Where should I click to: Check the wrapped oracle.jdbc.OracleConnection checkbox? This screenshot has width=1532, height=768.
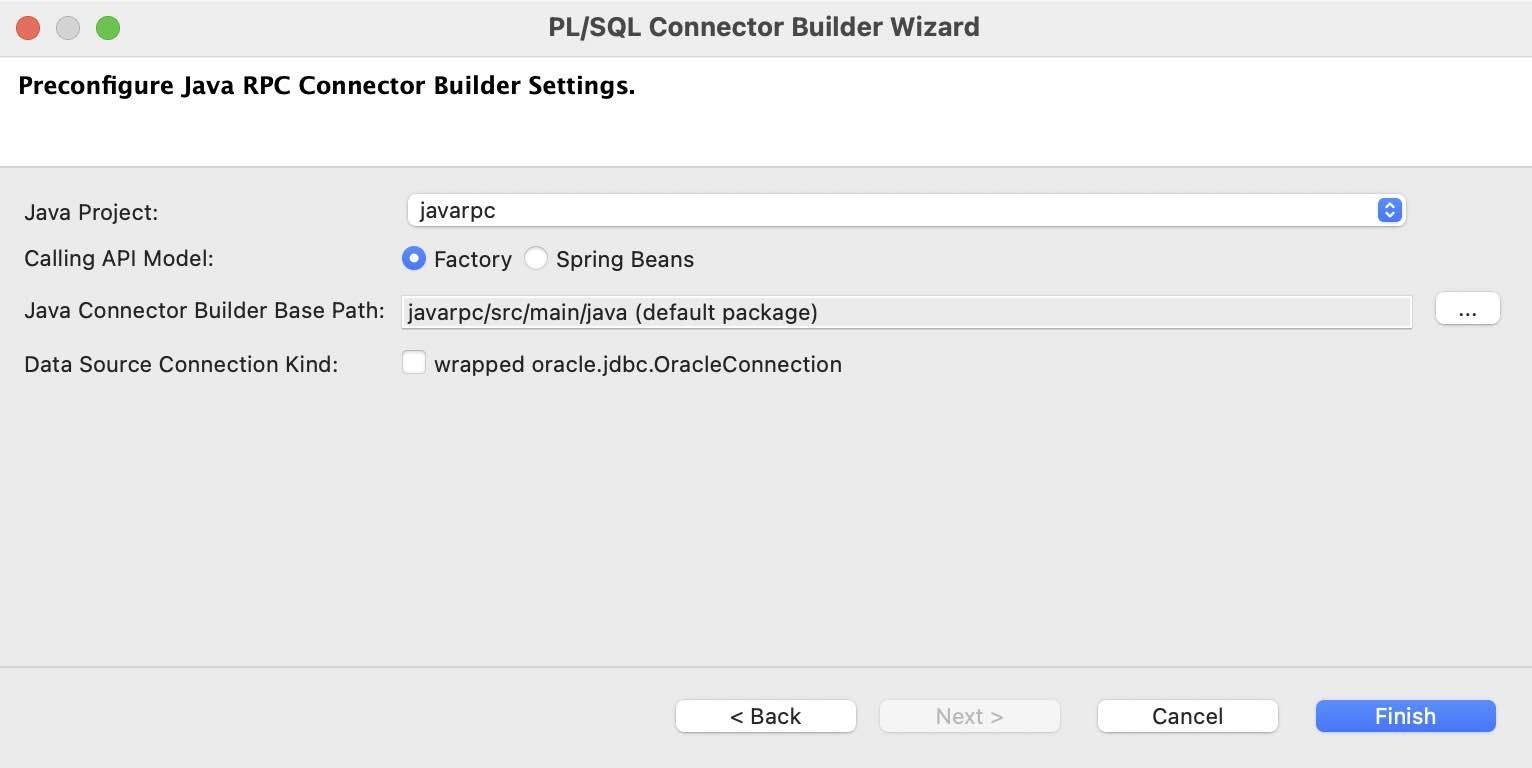[x=413, y=362]
